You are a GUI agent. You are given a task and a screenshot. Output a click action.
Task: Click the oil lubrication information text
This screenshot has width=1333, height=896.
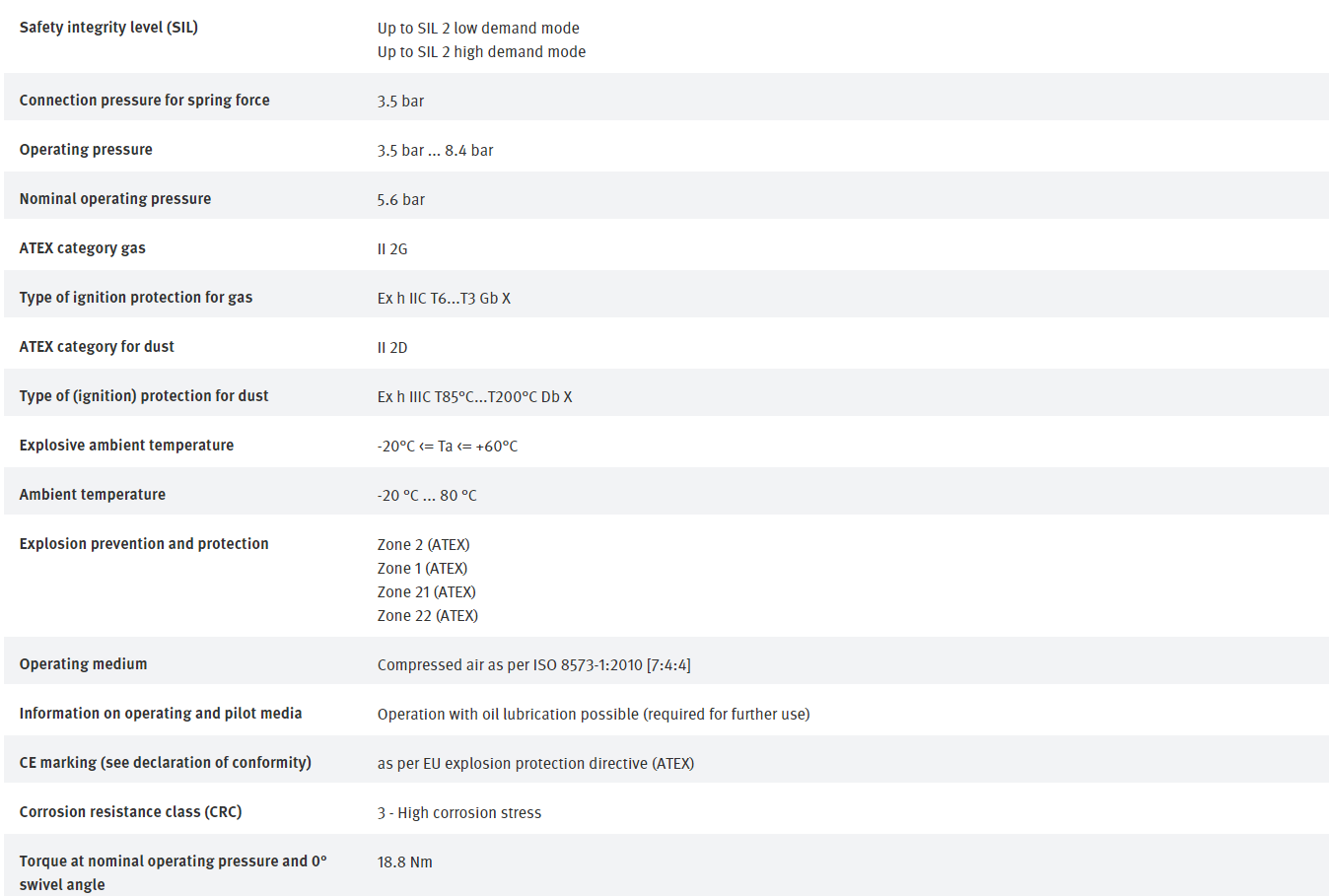point(594,715)
